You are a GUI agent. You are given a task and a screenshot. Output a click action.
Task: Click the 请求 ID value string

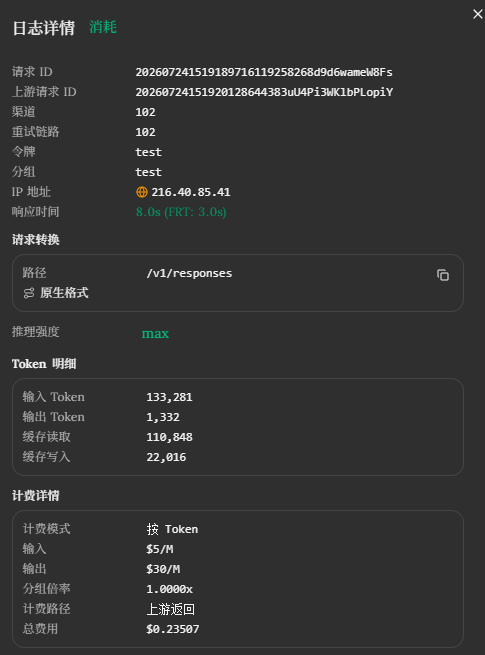pyautogui.click(x=264, y=72)
